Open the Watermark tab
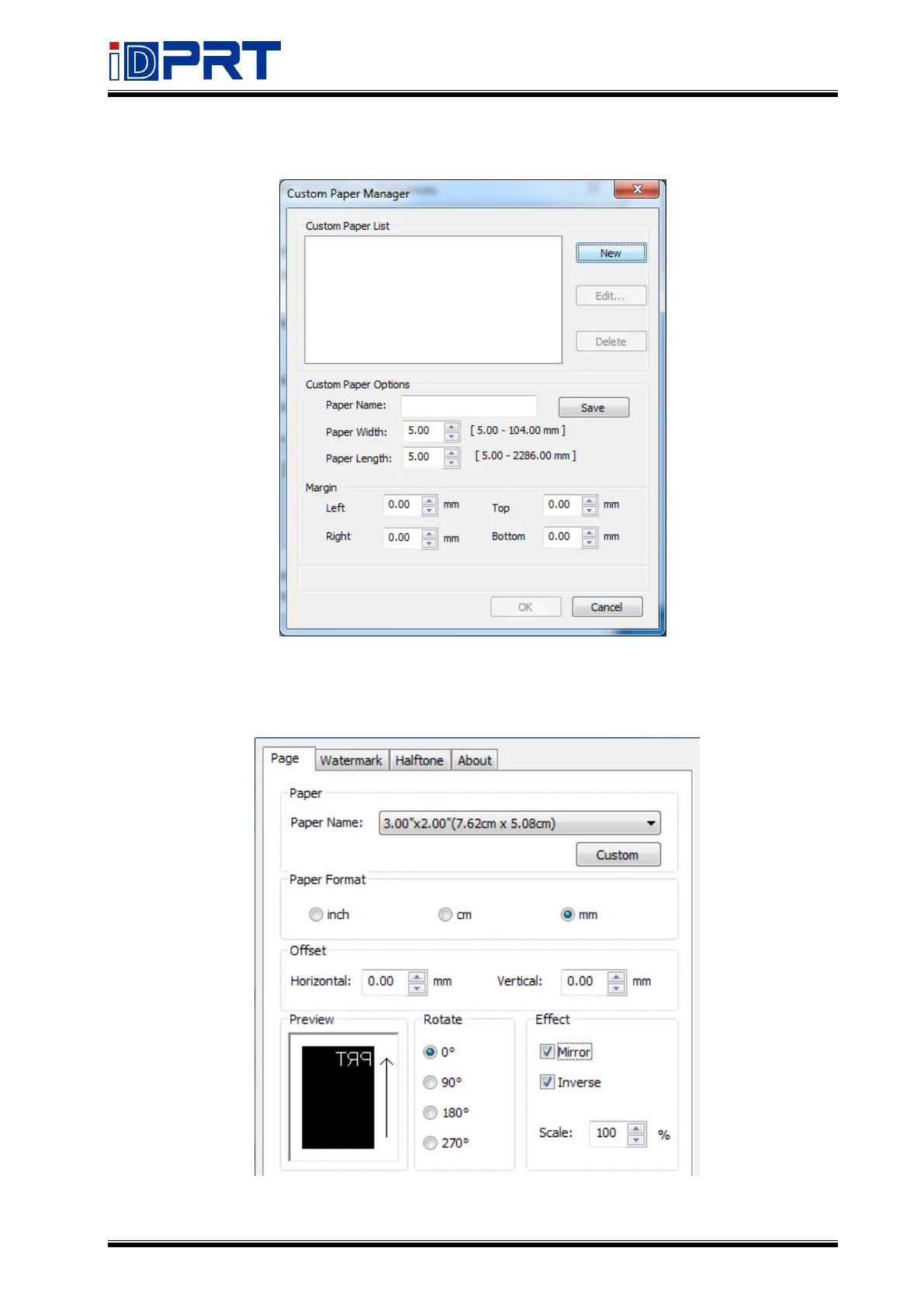This screenshot has width=924, height=1307. click(351, 761)
